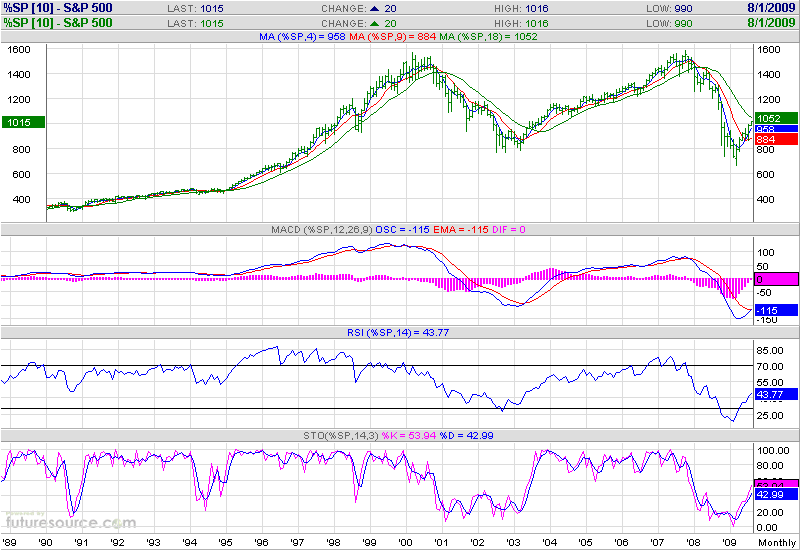Click the blue 958 moving-average value box
The width and height of the screenshot is (800, 550).
(x=776, y=129)
